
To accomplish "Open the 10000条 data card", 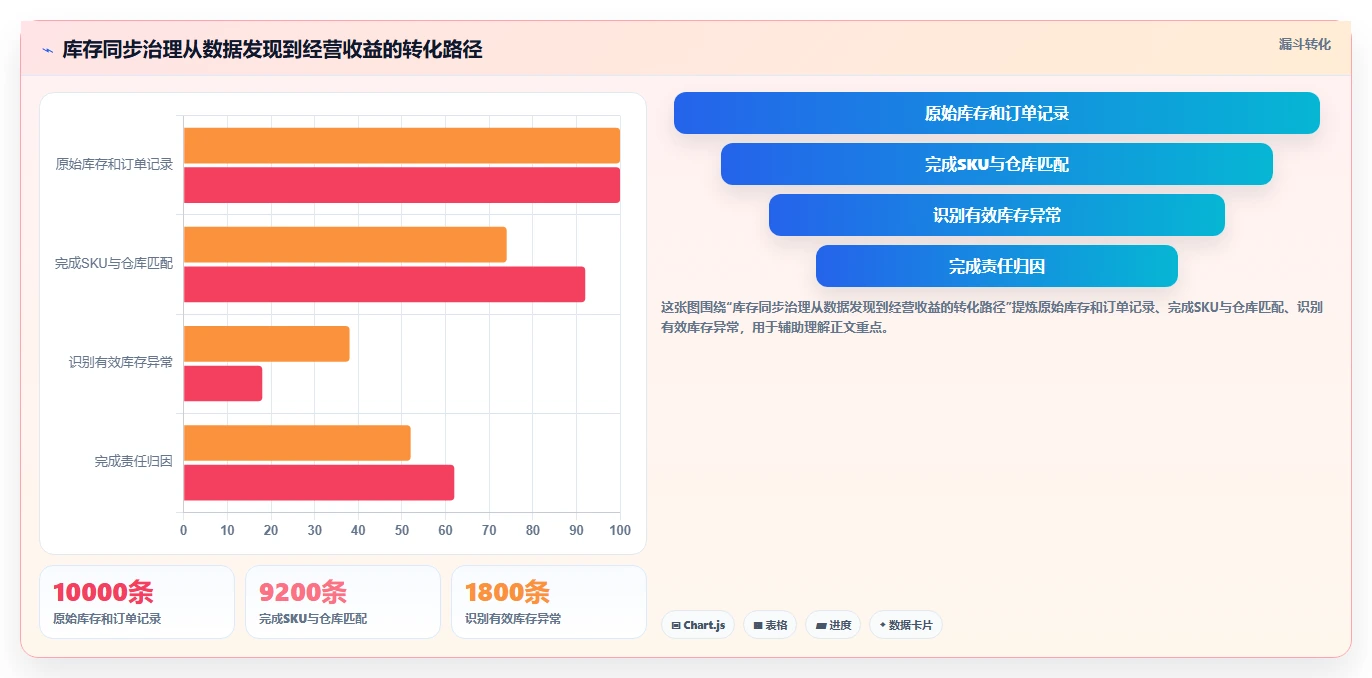I will (137, 602).
